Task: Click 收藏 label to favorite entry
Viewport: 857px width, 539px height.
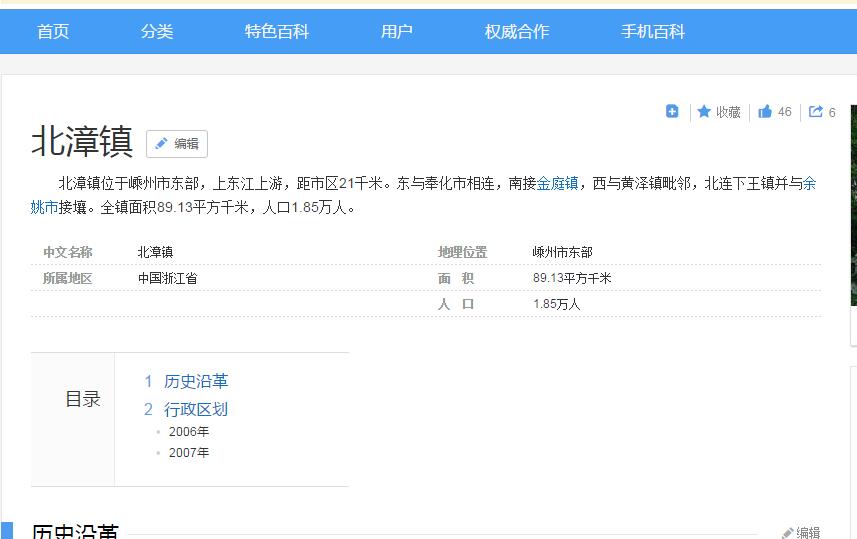Action: pos(728,112)
